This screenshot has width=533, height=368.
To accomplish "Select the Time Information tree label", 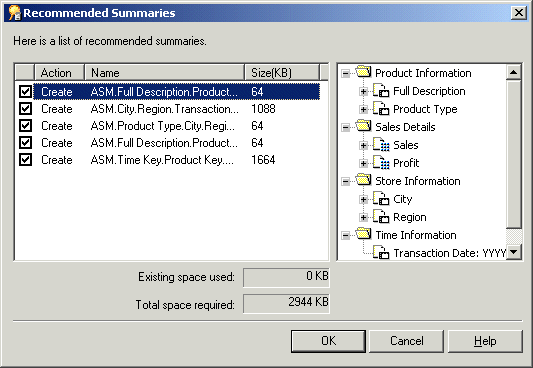I will coord(416,235).
